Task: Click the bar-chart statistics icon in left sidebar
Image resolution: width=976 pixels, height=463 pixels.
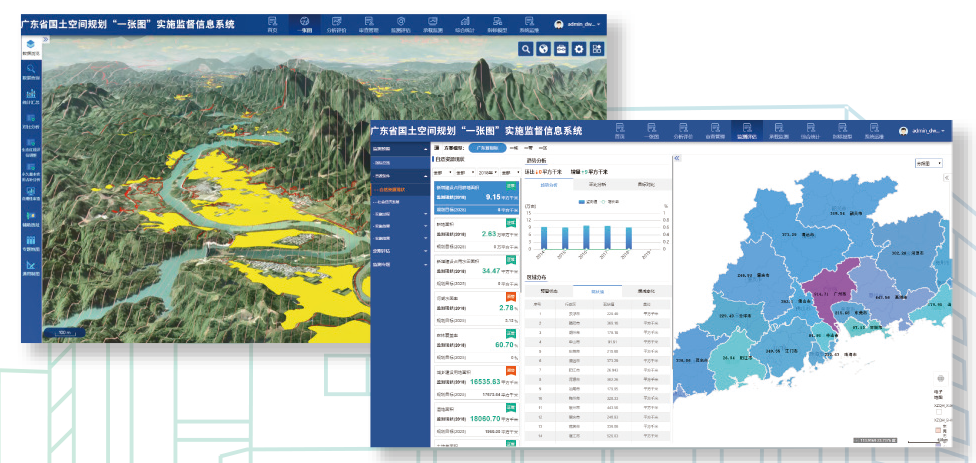Action: [30, 98]
